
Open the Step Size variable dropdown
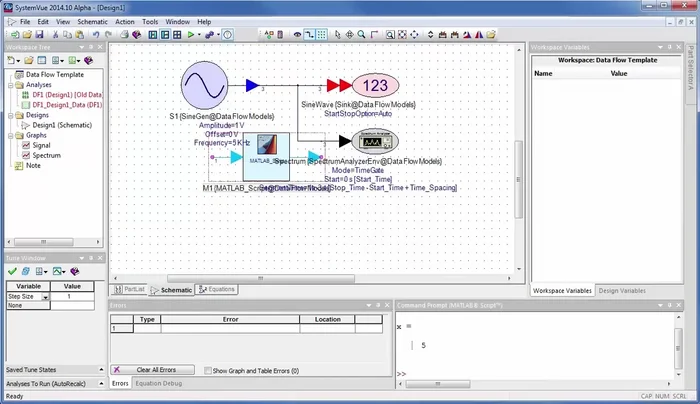45,297
